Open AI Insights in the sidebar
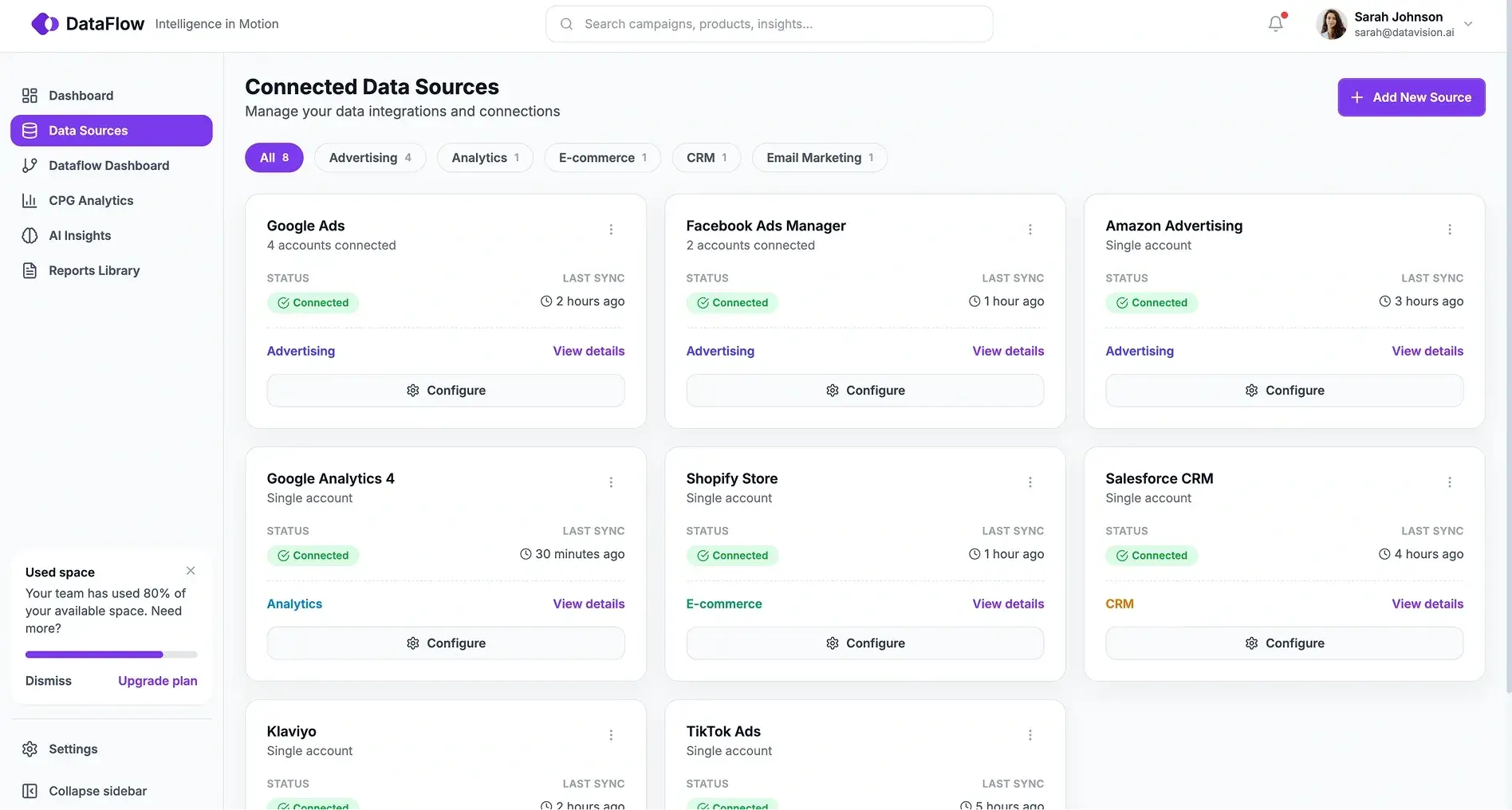The height and width of the screenshot is (810, 1512). pyautogui.click(x=30, y=235)
